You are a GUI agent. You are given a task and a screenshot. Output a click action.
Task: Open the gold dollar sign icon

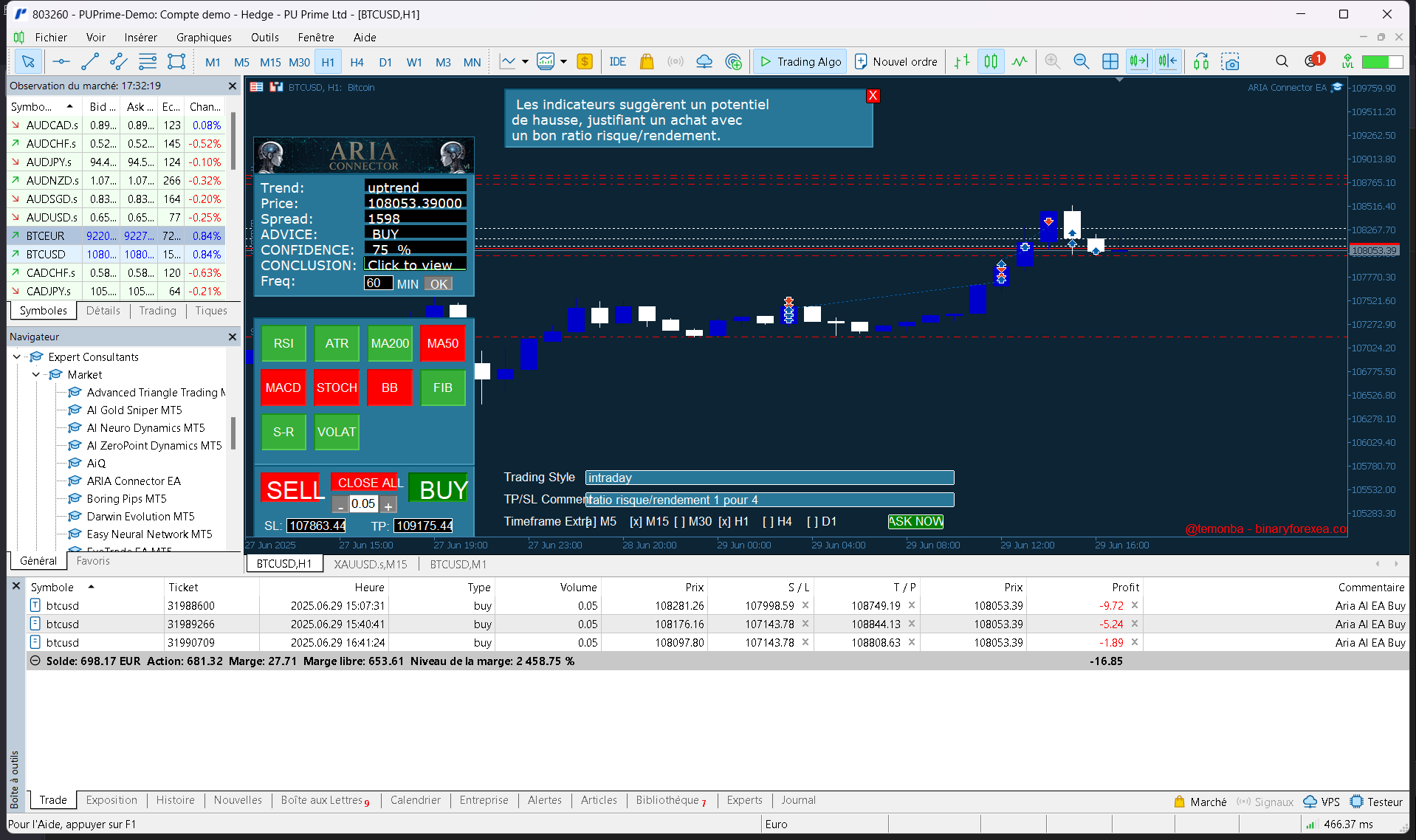coord(585,62)
